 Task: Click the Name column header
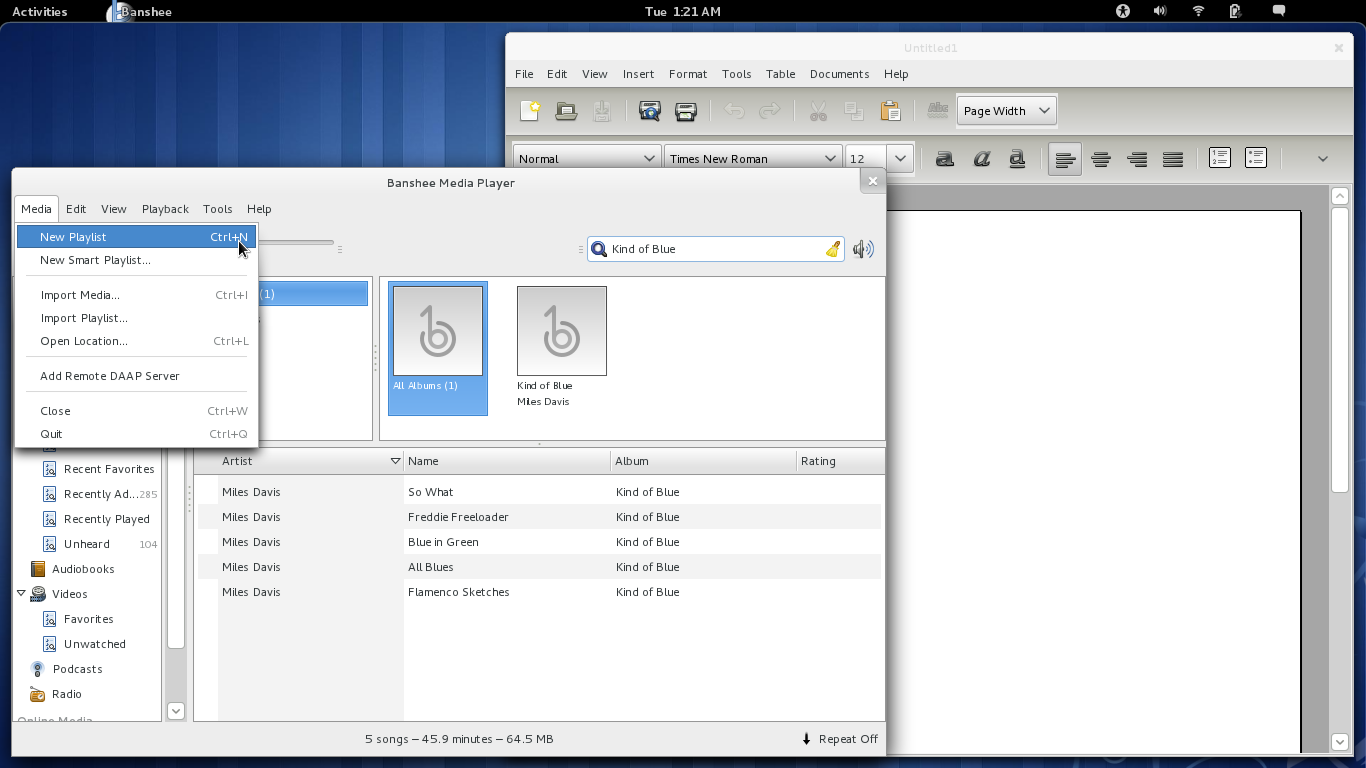(507, 461)
